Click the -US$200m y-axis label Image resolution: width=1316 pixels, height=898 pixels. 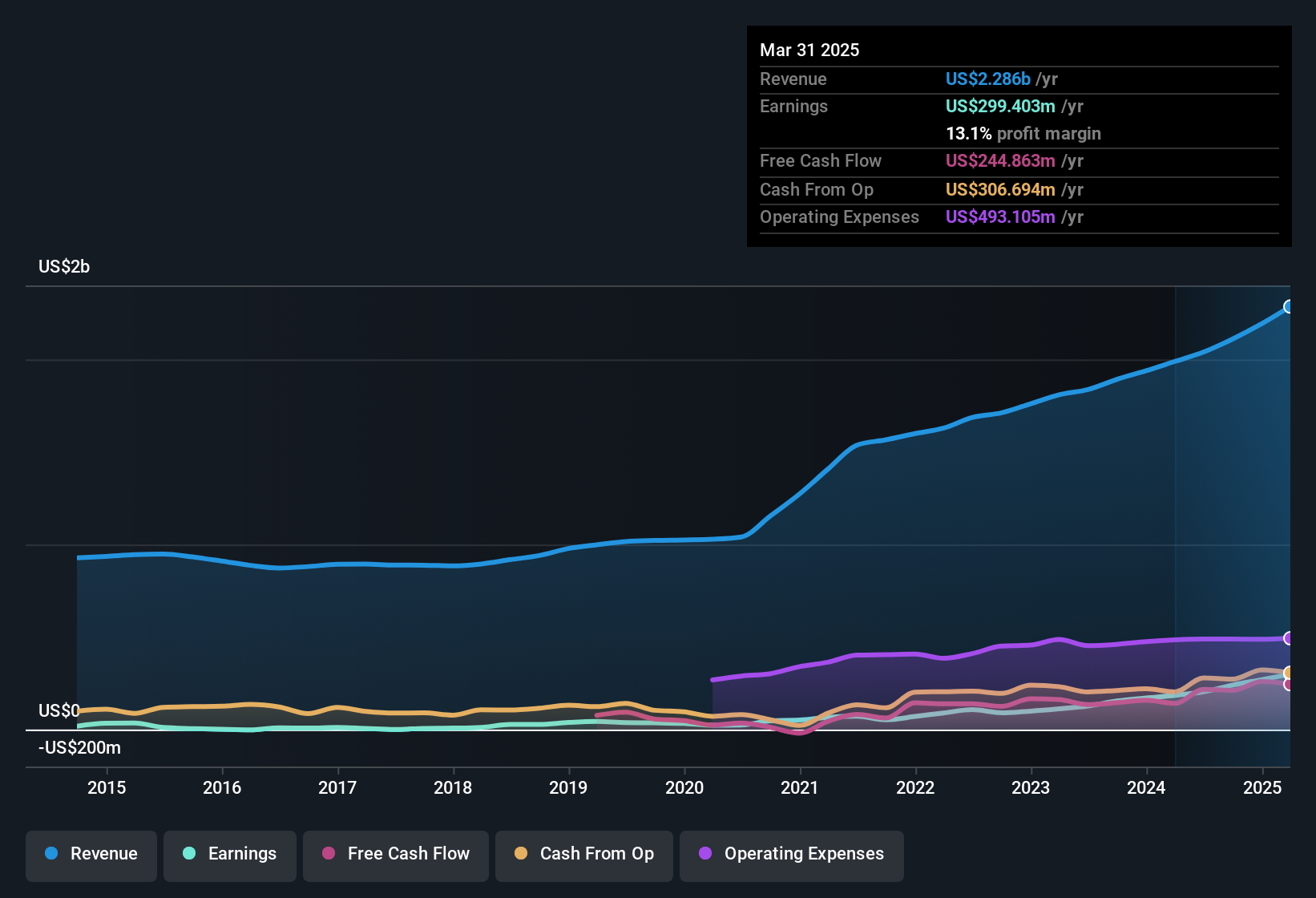(x=80, y=748)
